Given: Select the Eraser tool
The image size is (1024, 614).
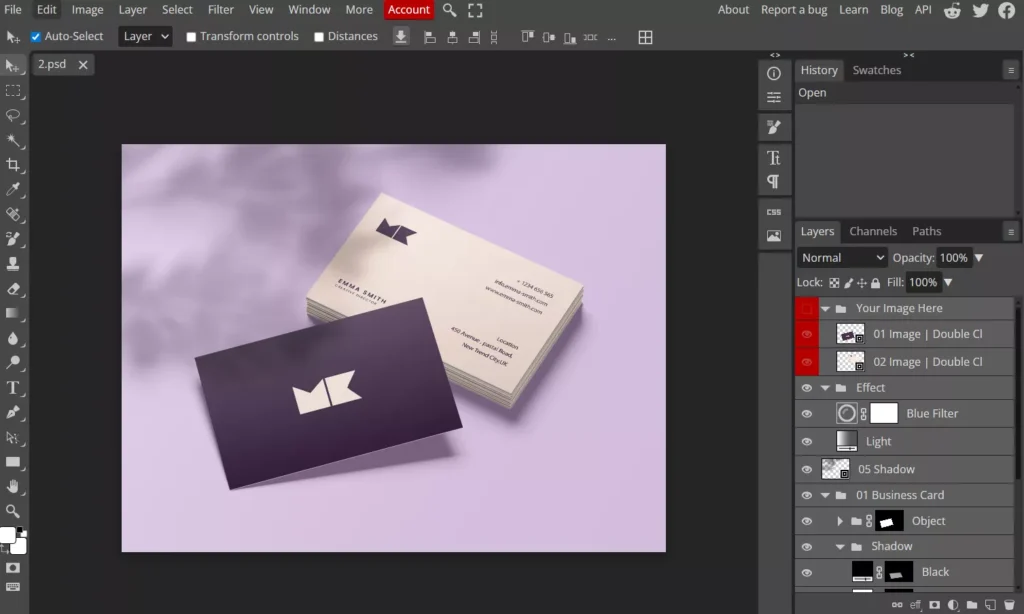Looking at the screenshot, I should coord(12,289).
